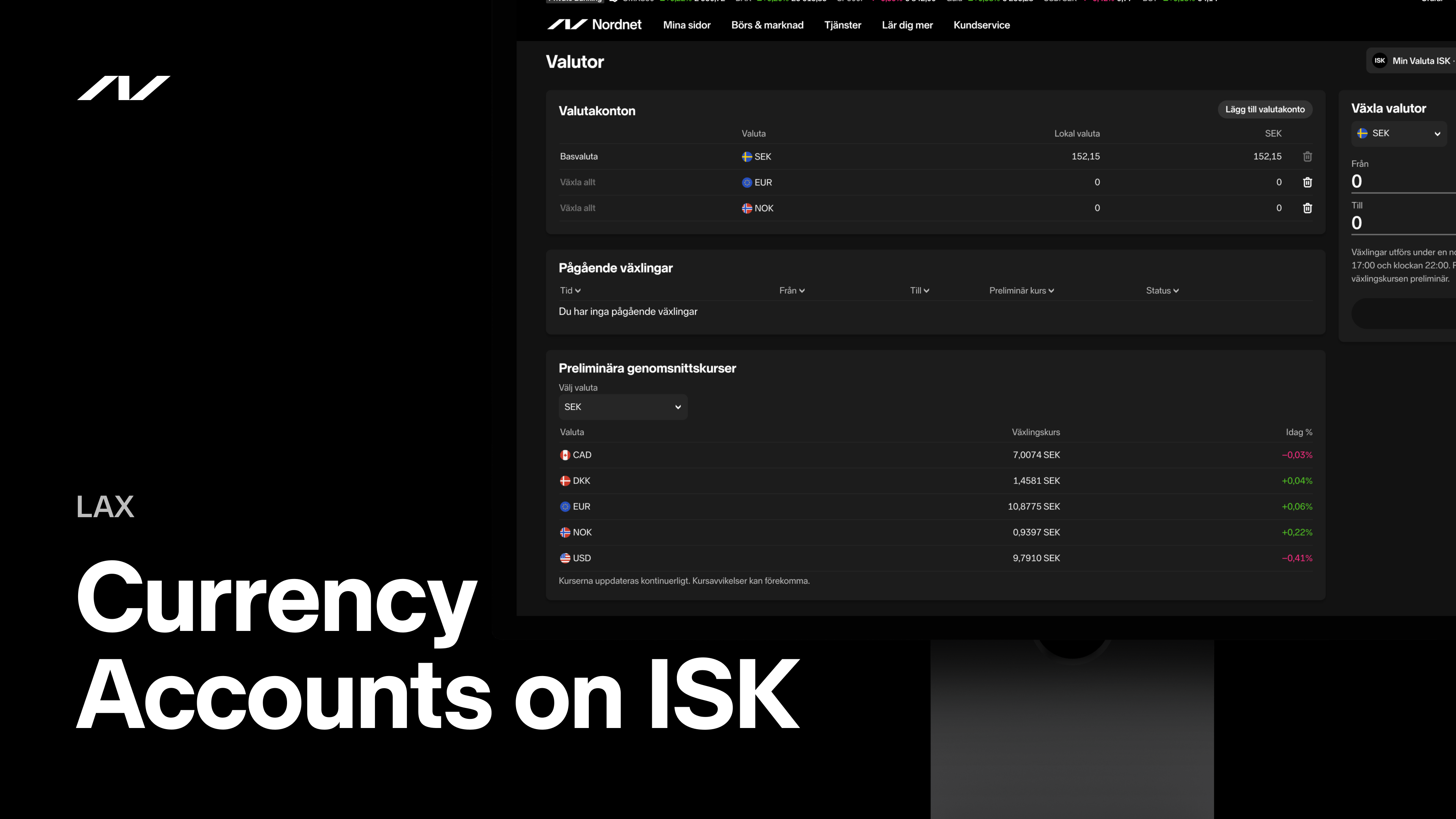1456x819 pixels.
Task: Sort pending exchanges by Status
Action: 1162,290
